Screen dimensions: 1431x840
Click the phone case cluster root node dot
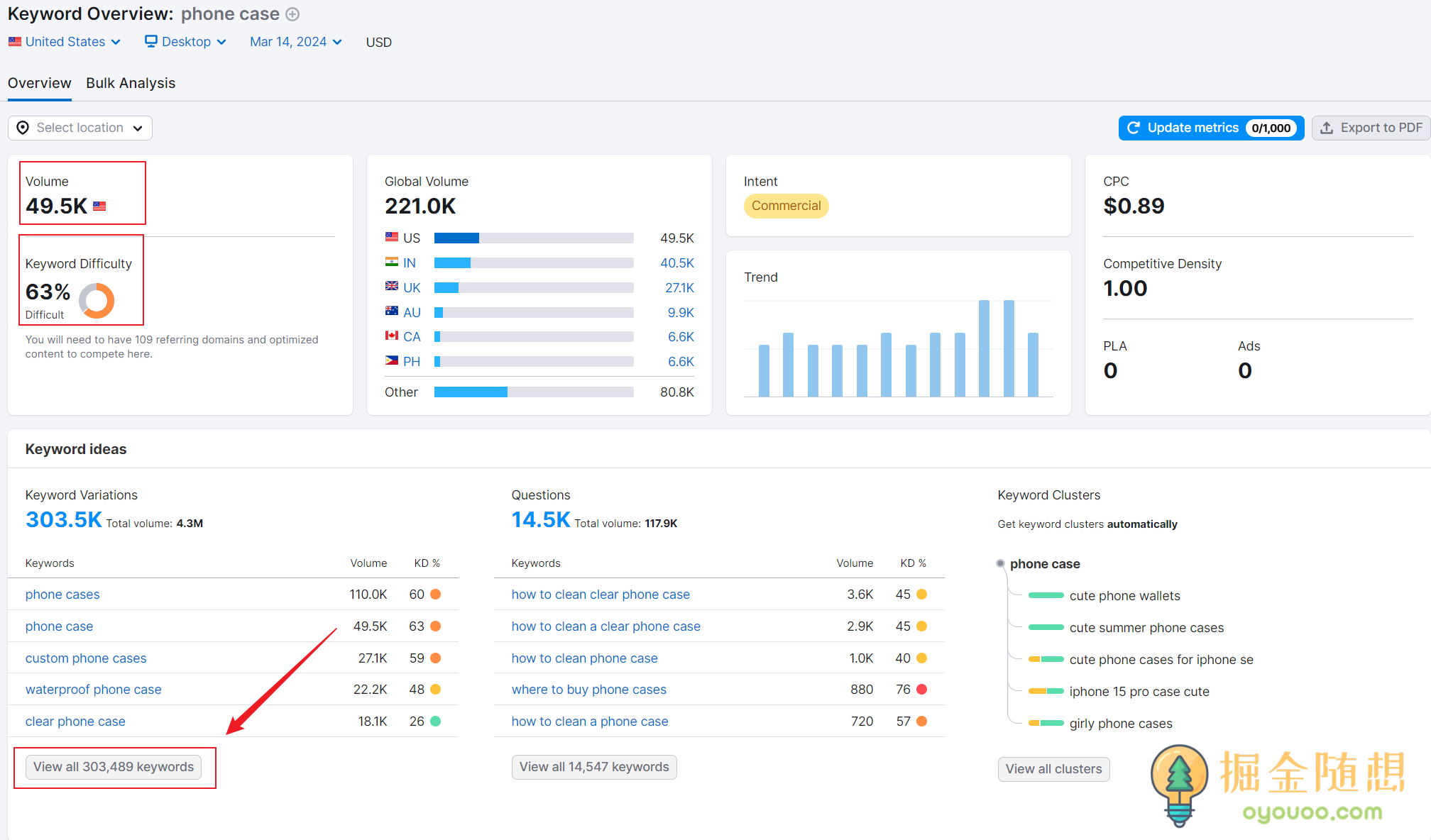(1001, 564)
